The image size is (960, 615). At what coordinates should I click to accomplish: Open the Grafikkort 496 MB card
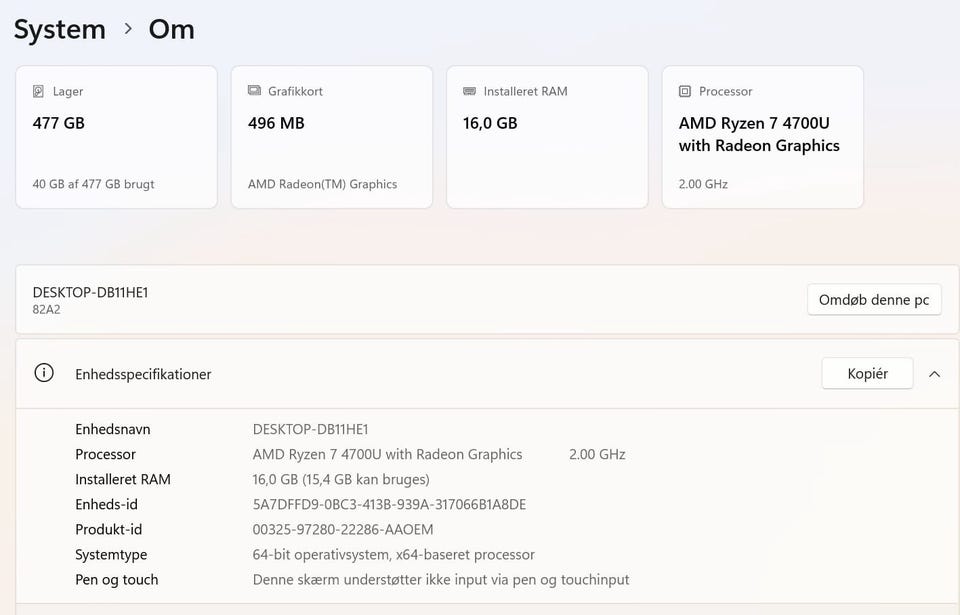tap(332, 137)
